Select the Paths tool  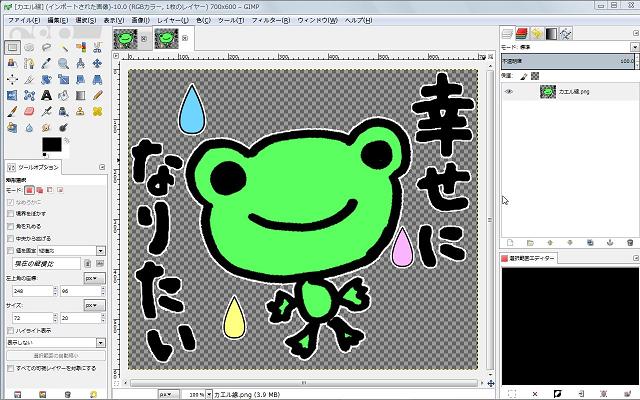pyautogui.click(x=29, y=63)
